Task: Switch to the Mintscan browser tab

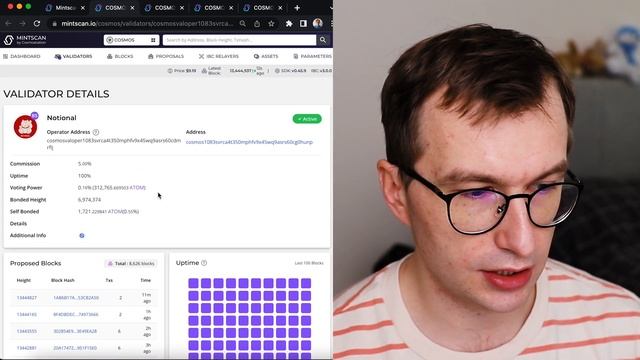Action: (64, 8)
